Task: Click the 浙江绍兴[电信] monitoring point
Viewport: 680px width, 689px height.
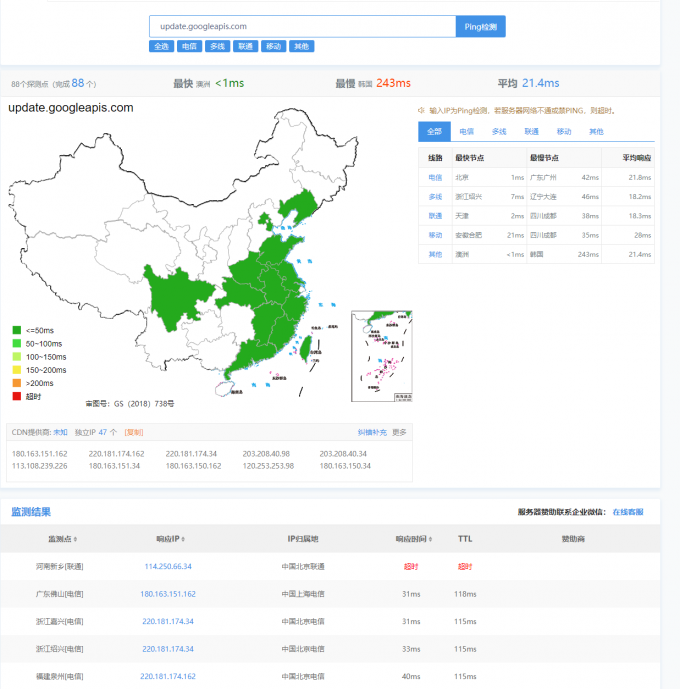Action: [59, 649]
